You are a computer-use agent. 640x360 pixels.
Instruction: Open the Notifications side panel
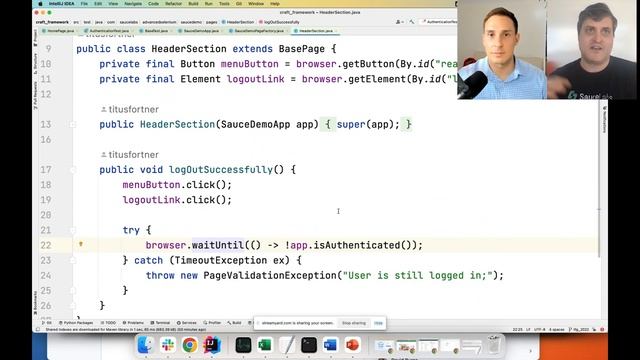[604, 119]
